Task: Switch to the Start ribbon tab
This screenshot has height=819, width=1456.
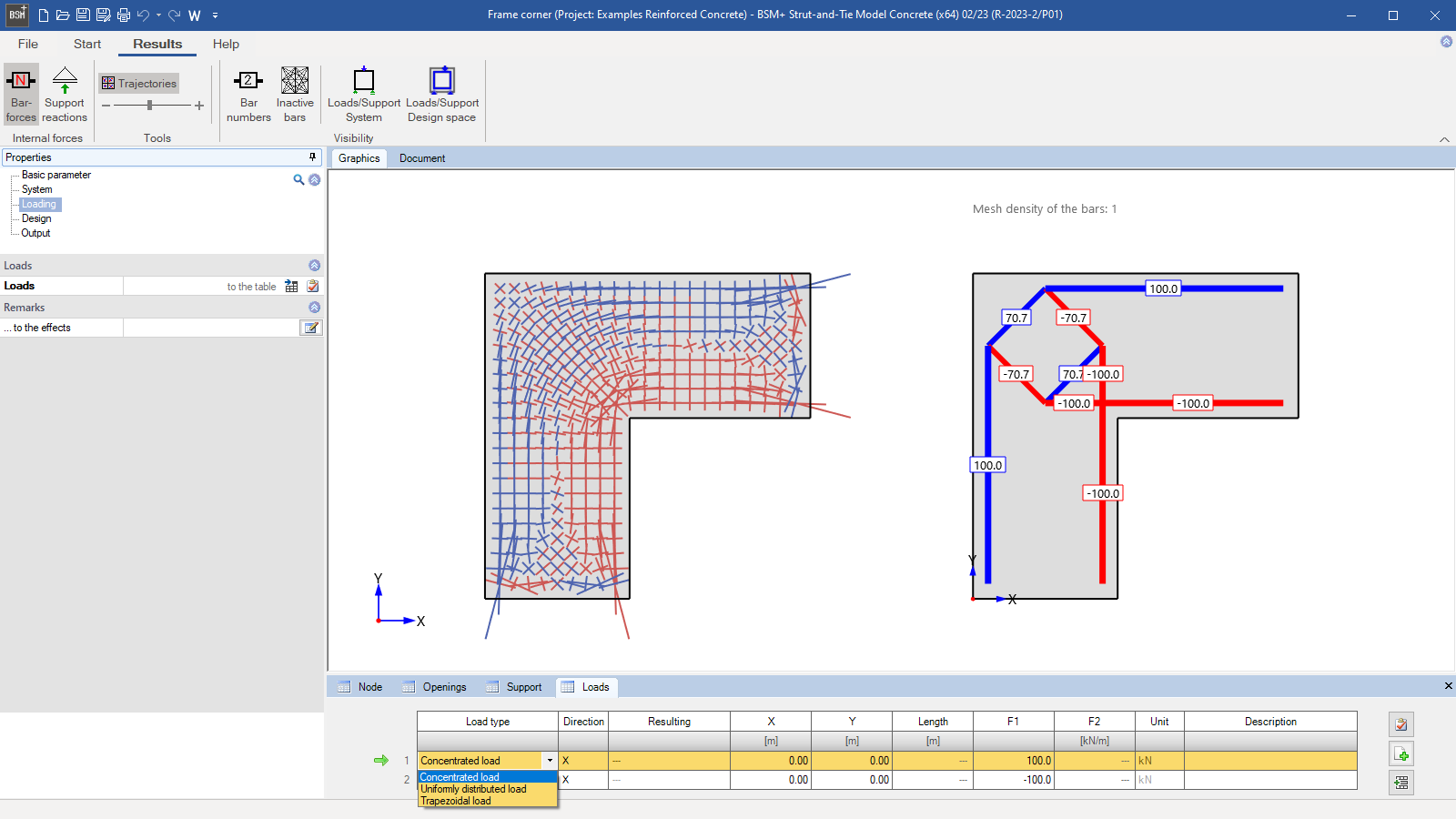Action: [x=87, y=44]
